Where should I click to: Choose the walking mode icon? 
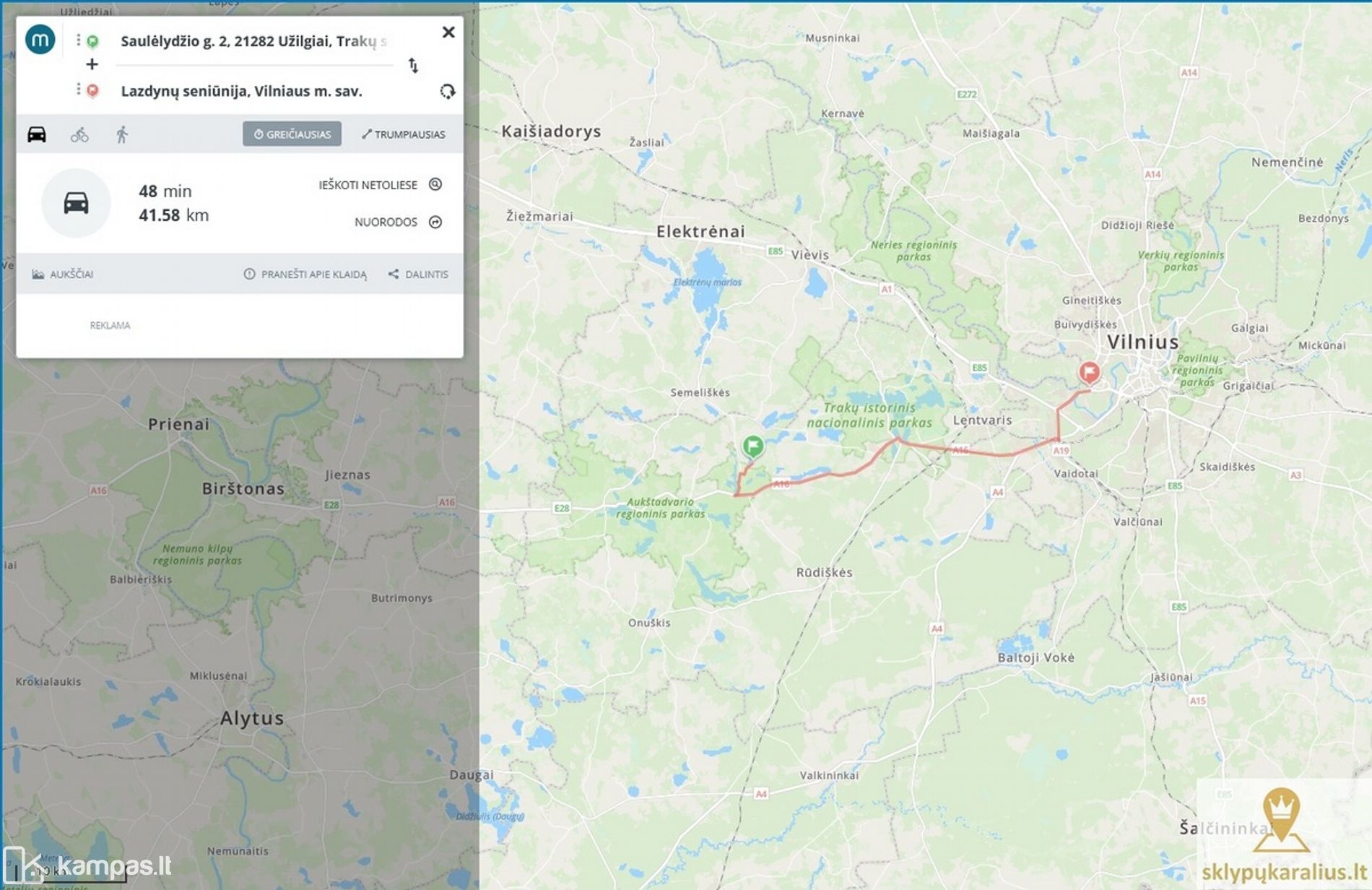122,134
